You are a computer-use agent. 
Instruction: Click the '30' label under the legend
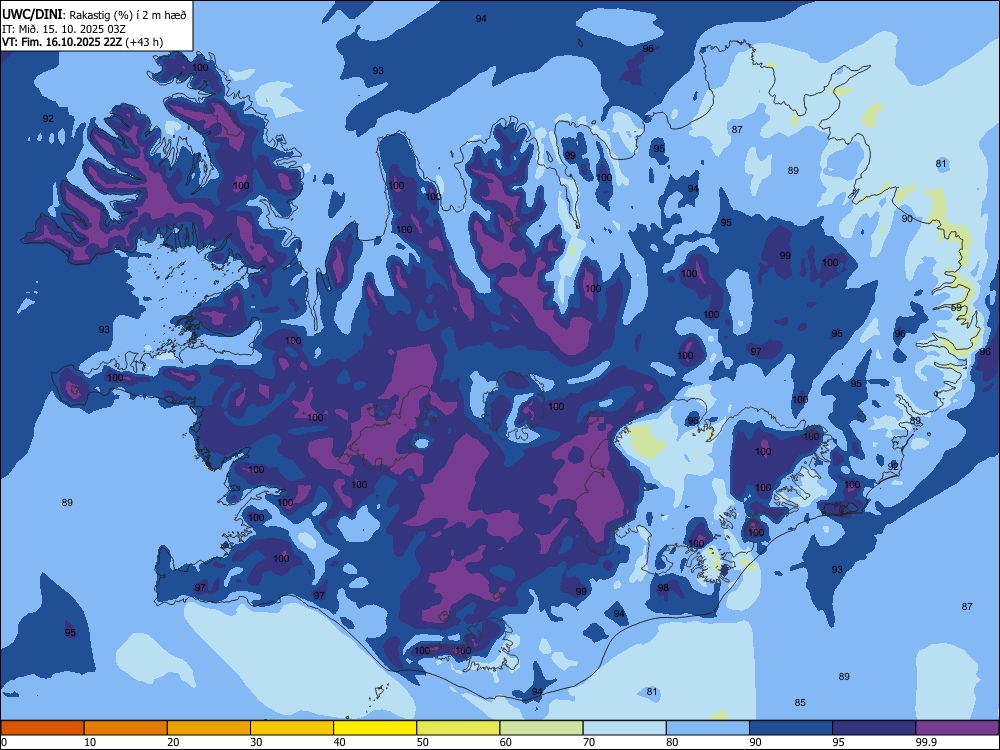tap(256, 742)
